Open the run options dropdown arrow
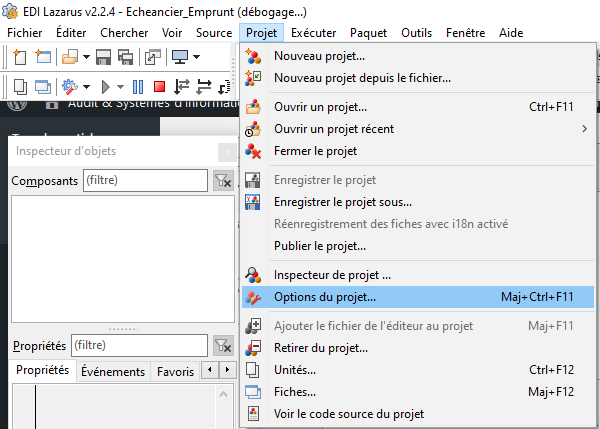600x429 pixels. click(120, 87)
